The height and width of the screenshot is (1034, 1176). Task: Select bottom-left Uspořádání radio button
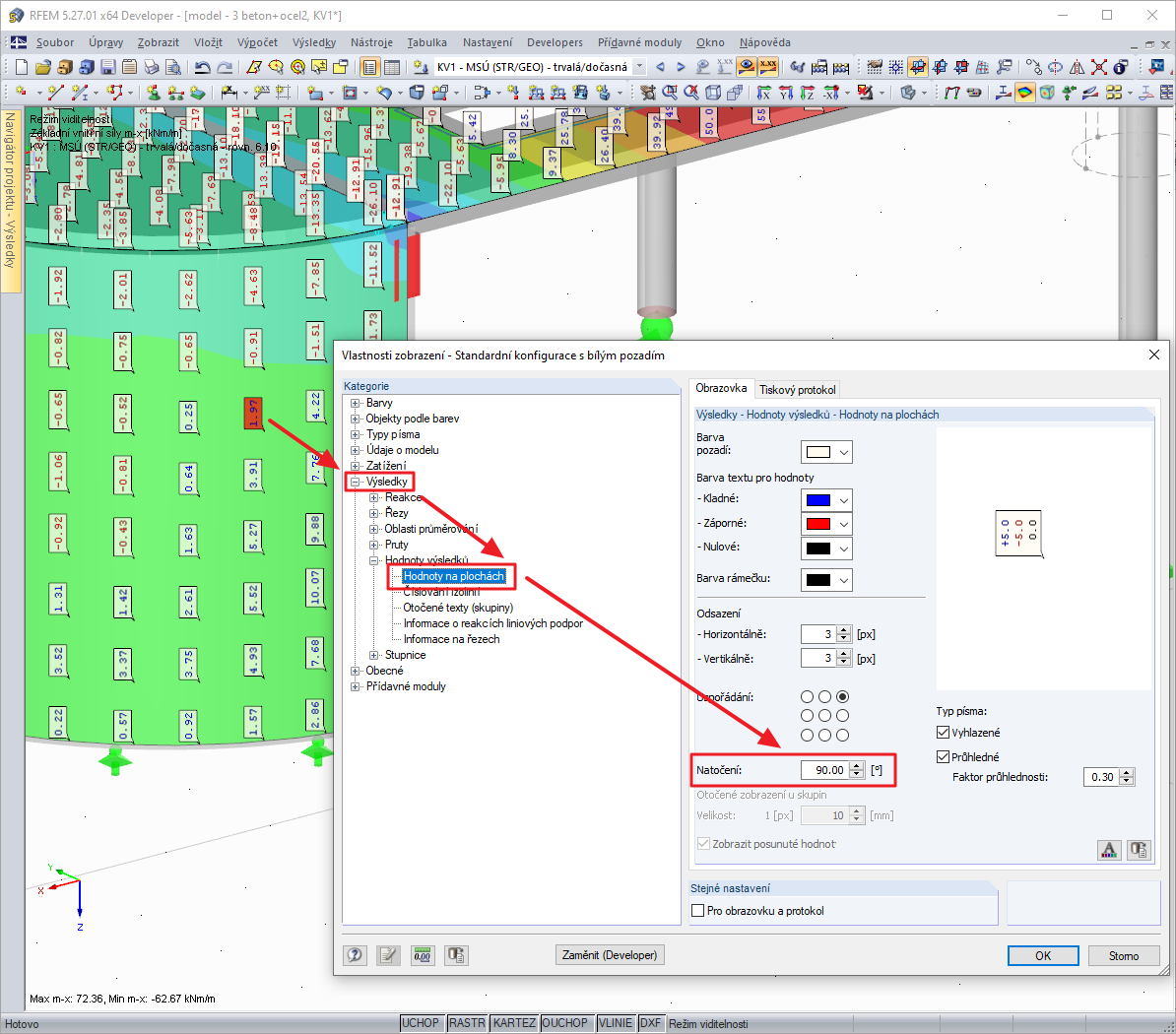click(807, 735)
